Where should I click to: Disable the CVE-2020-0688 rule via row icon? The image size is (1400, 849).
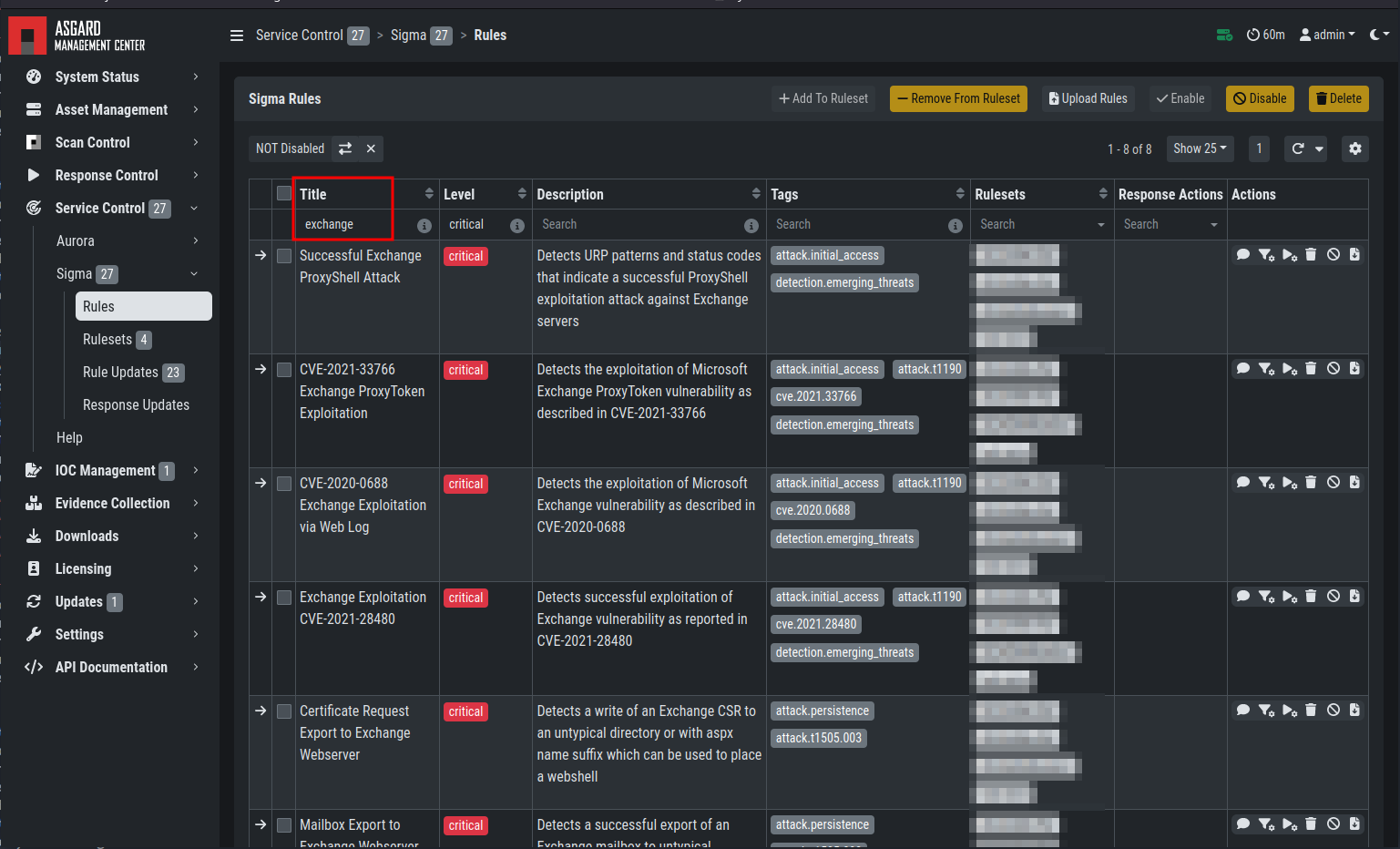click(1334, 483)
